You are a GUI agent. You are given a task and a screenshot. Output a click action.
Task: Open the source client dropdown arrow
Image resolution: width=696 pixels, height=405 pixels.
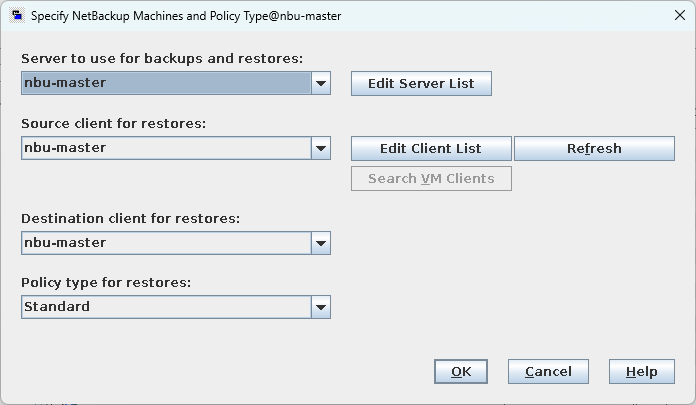tap(320, 149)
